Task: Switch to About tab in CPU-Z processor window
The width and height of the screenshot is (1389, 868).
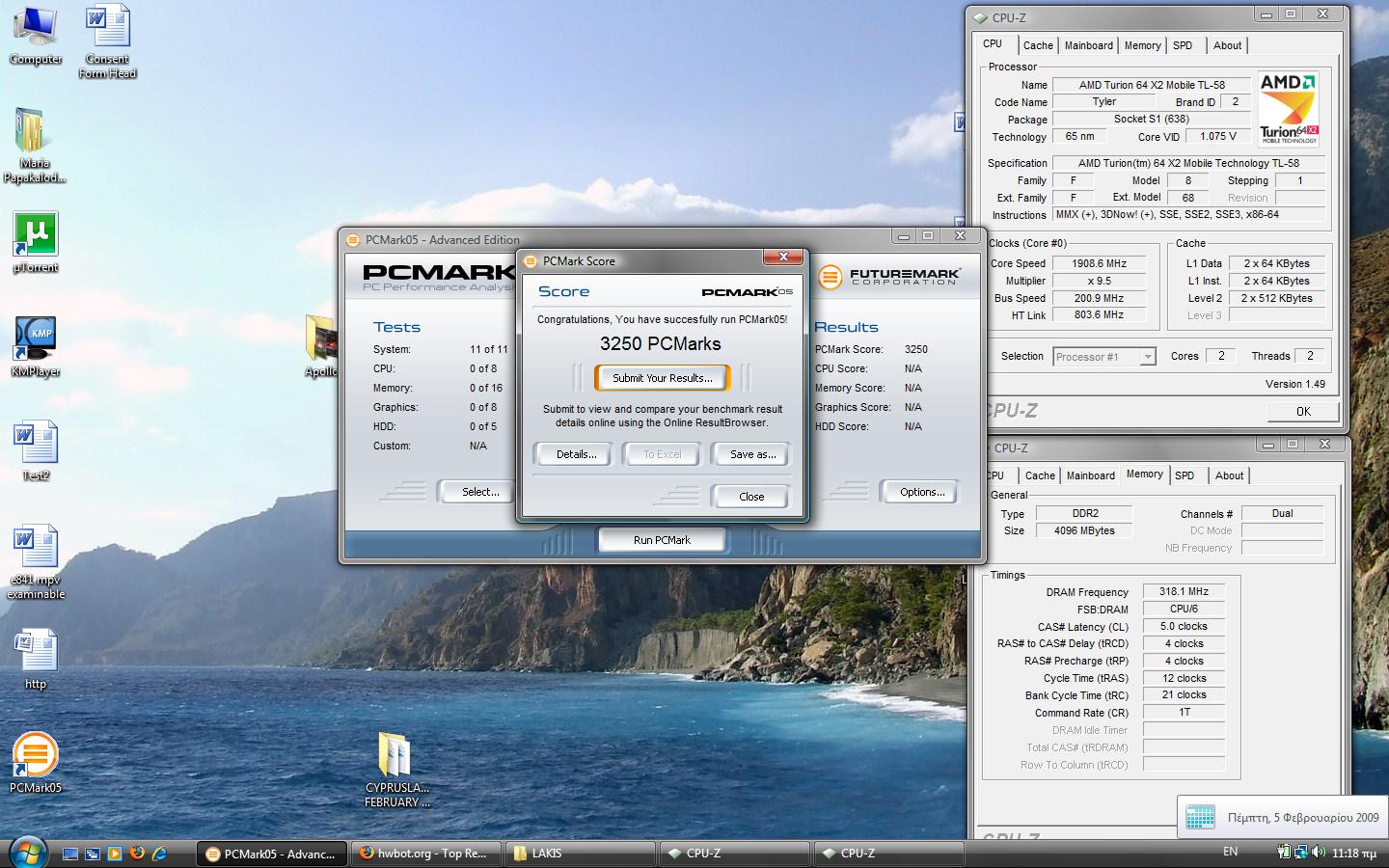Action: click(x=1228, y=45)
